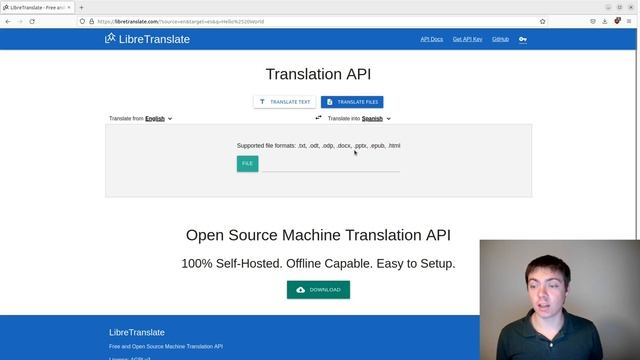The height and width of the screenshot is (360, 640).
Task: Click the browser address bar URL
Action: (181, 21)
